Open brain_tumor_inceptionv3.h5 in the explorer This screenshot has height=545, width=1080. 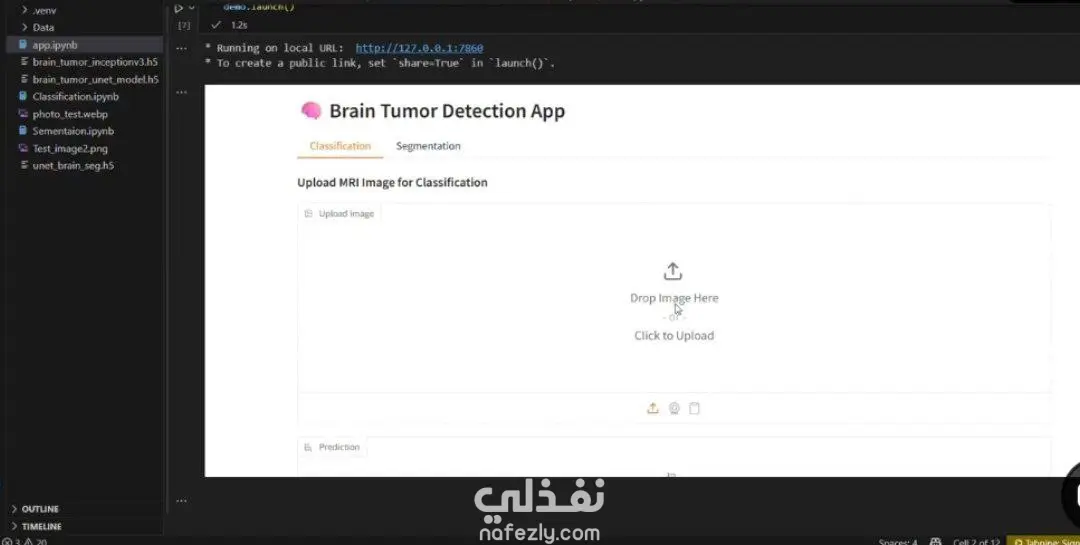[95, 62]
